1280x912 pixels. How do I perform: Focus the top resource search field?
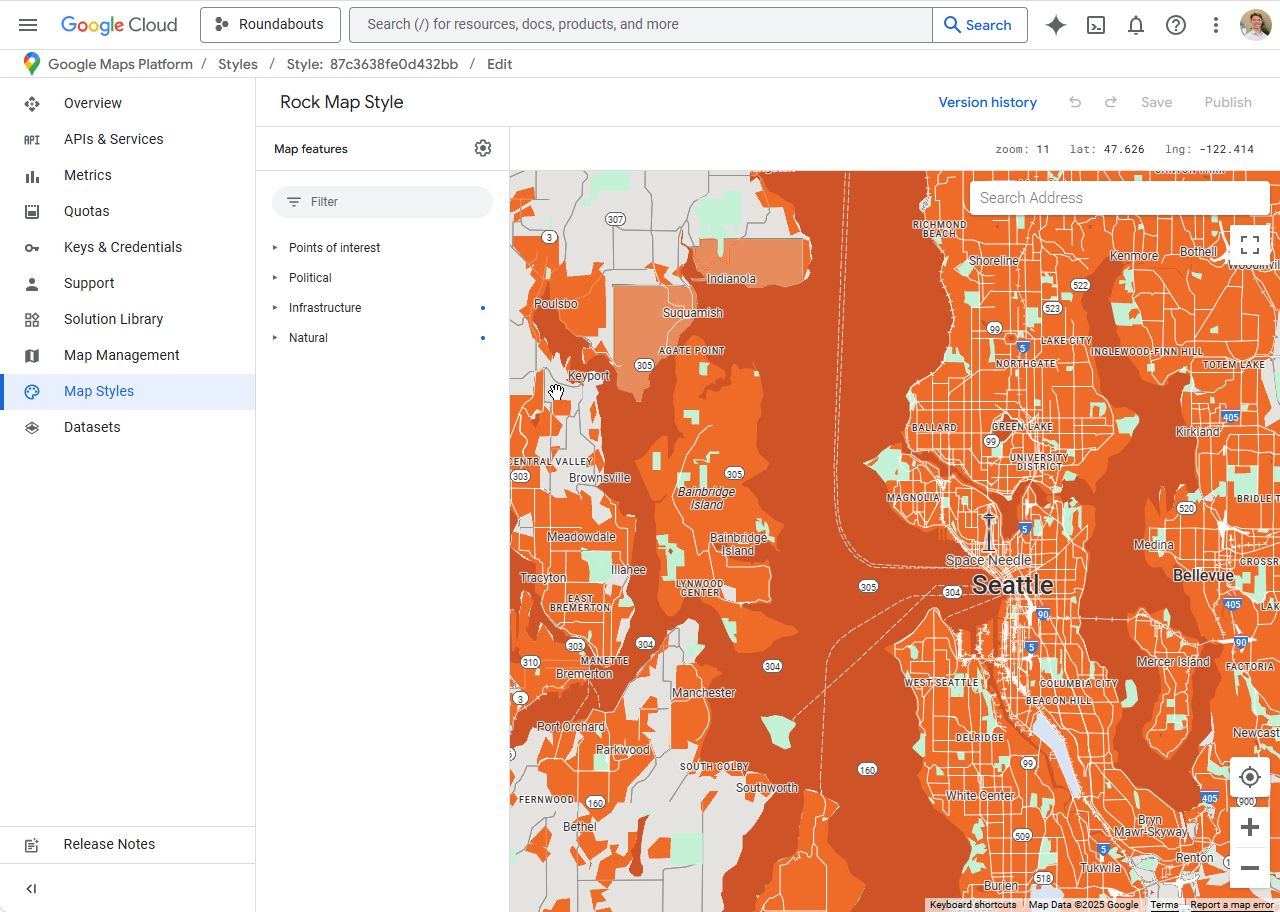click(x=640, y=25)
